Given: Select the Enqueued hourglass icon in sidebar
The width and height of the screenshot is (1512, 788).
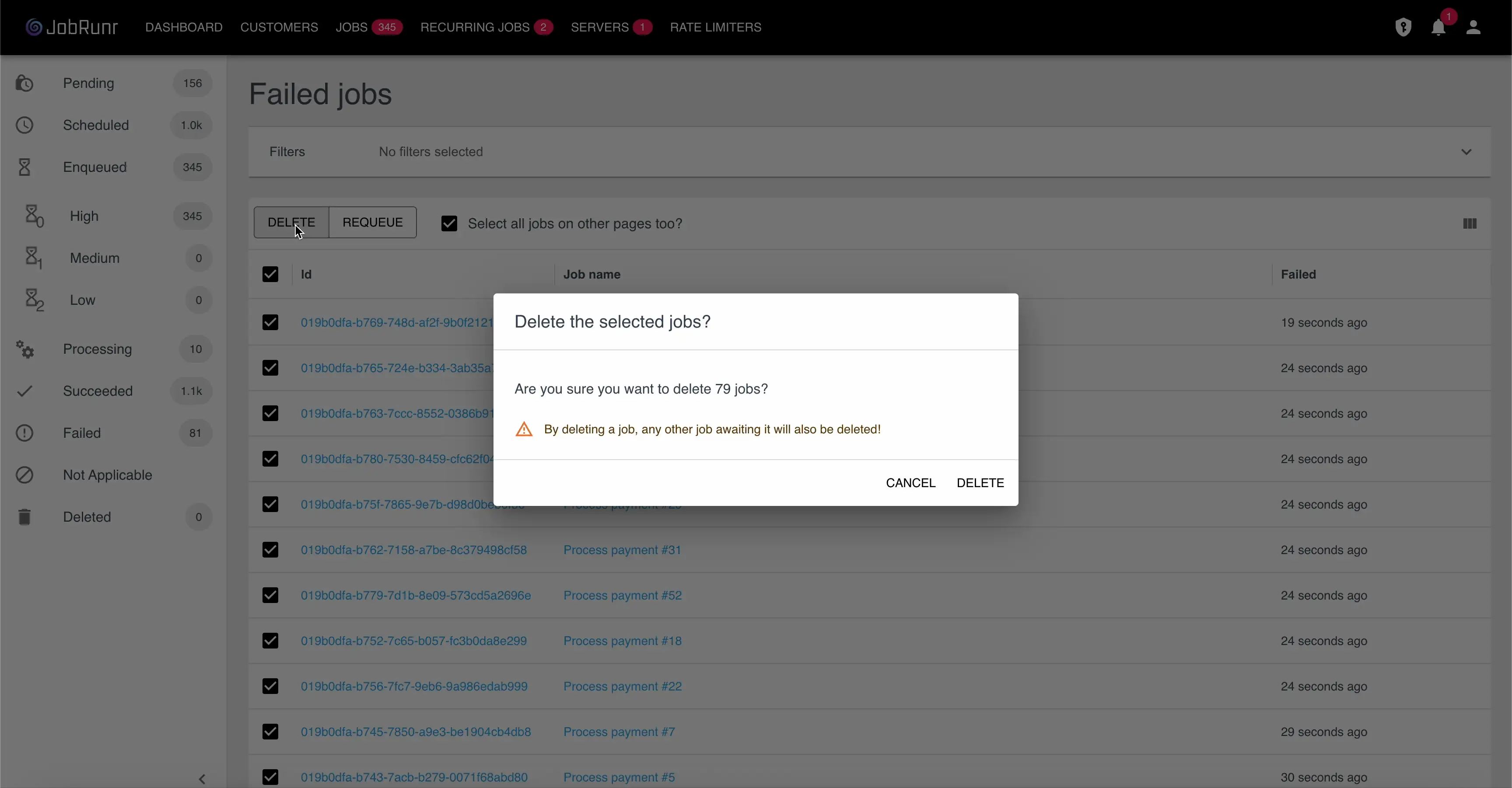Looking at the screenshot, I should (24, 167).
